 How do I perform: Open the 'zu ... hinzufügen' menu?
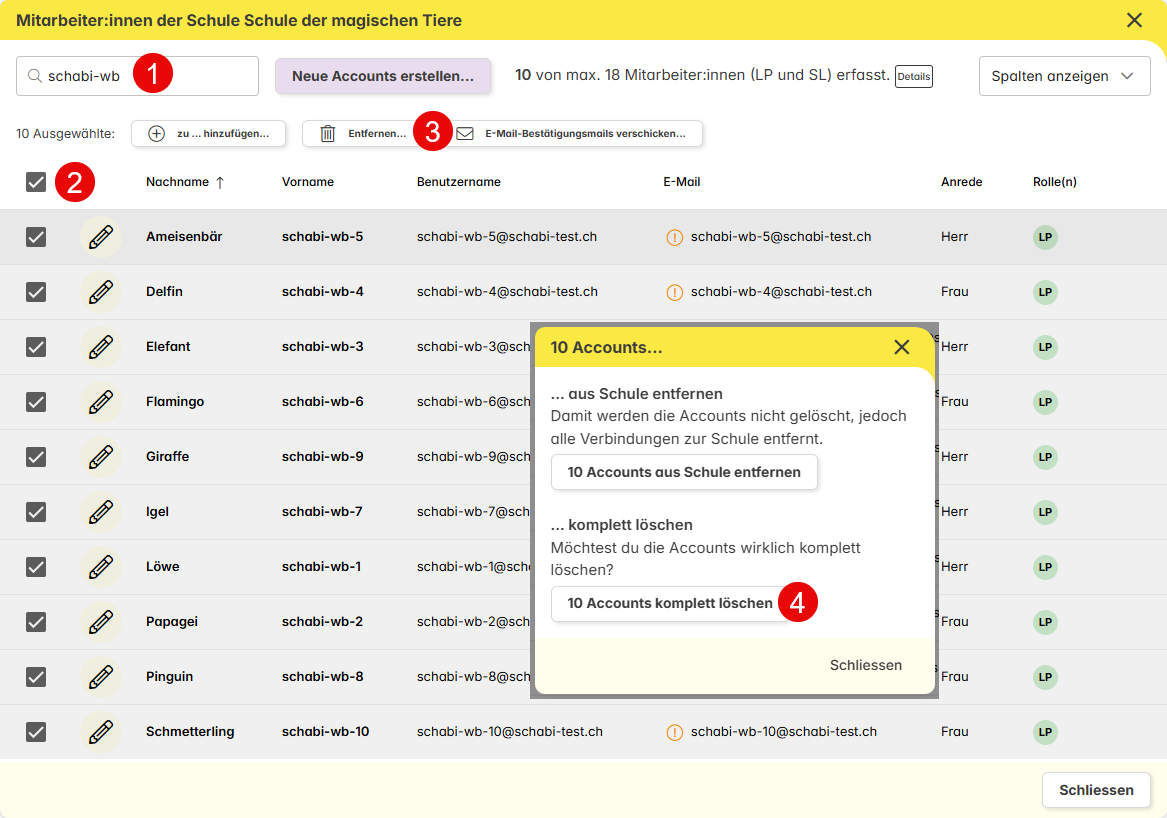208,134
